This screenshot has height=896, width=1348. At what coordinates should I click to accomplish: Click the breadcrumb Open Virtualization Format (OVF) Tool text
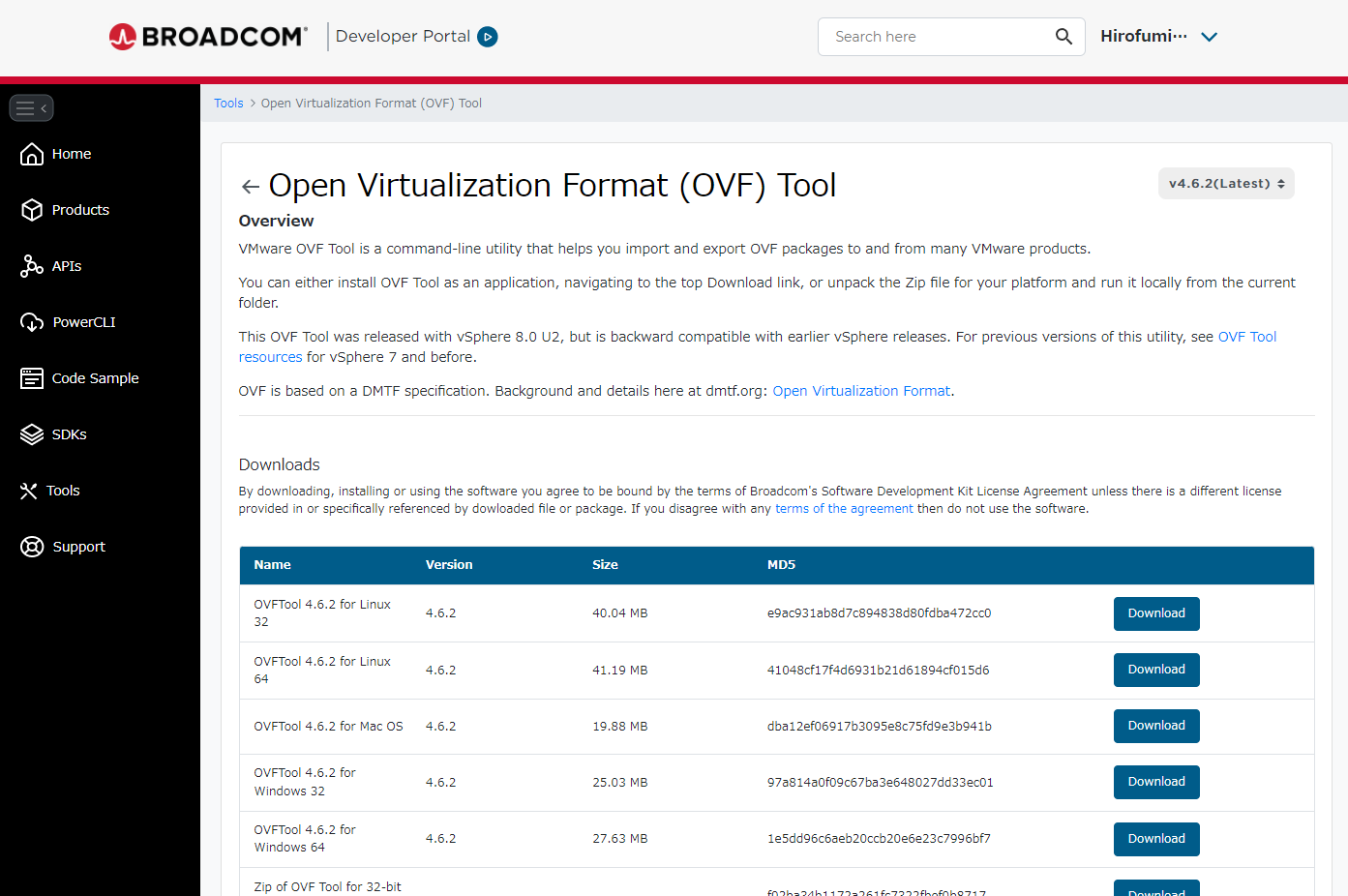(371, 104)
